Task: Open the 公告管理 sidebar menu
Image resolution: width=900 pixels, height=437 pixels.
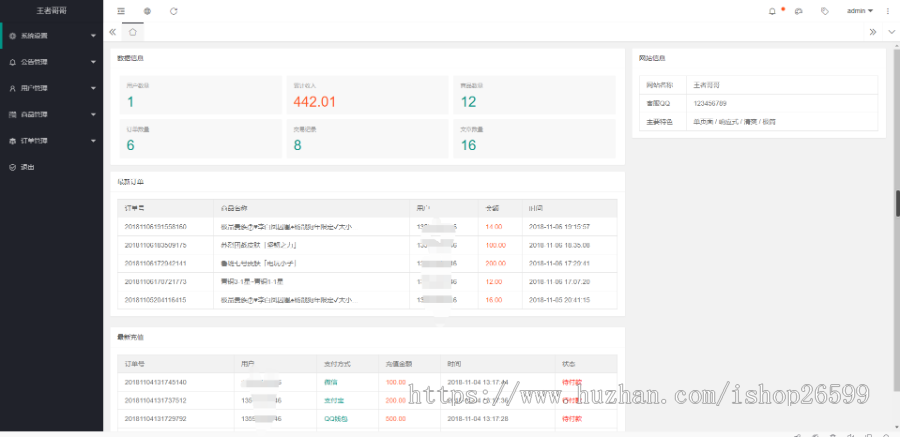Action: coord(50,62)
